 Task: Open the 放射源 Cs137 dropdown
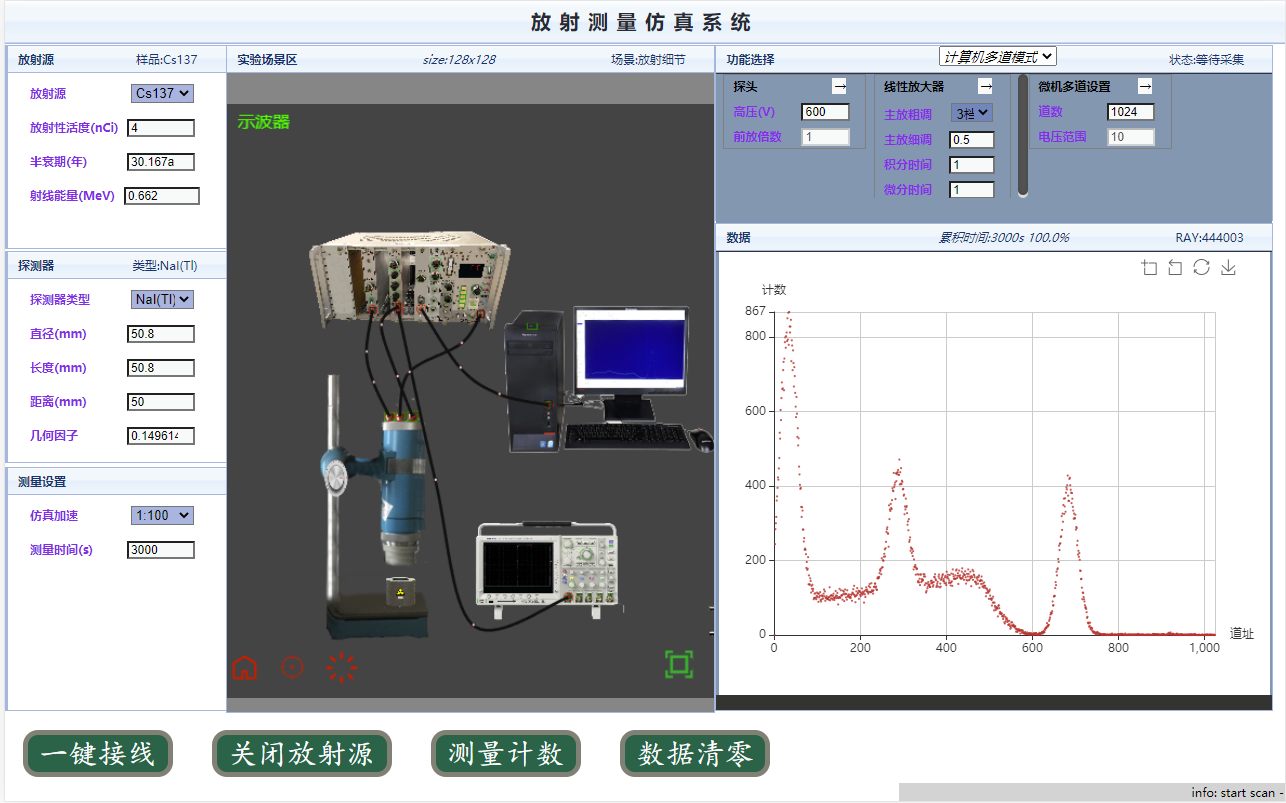click(x=162, y=93)
